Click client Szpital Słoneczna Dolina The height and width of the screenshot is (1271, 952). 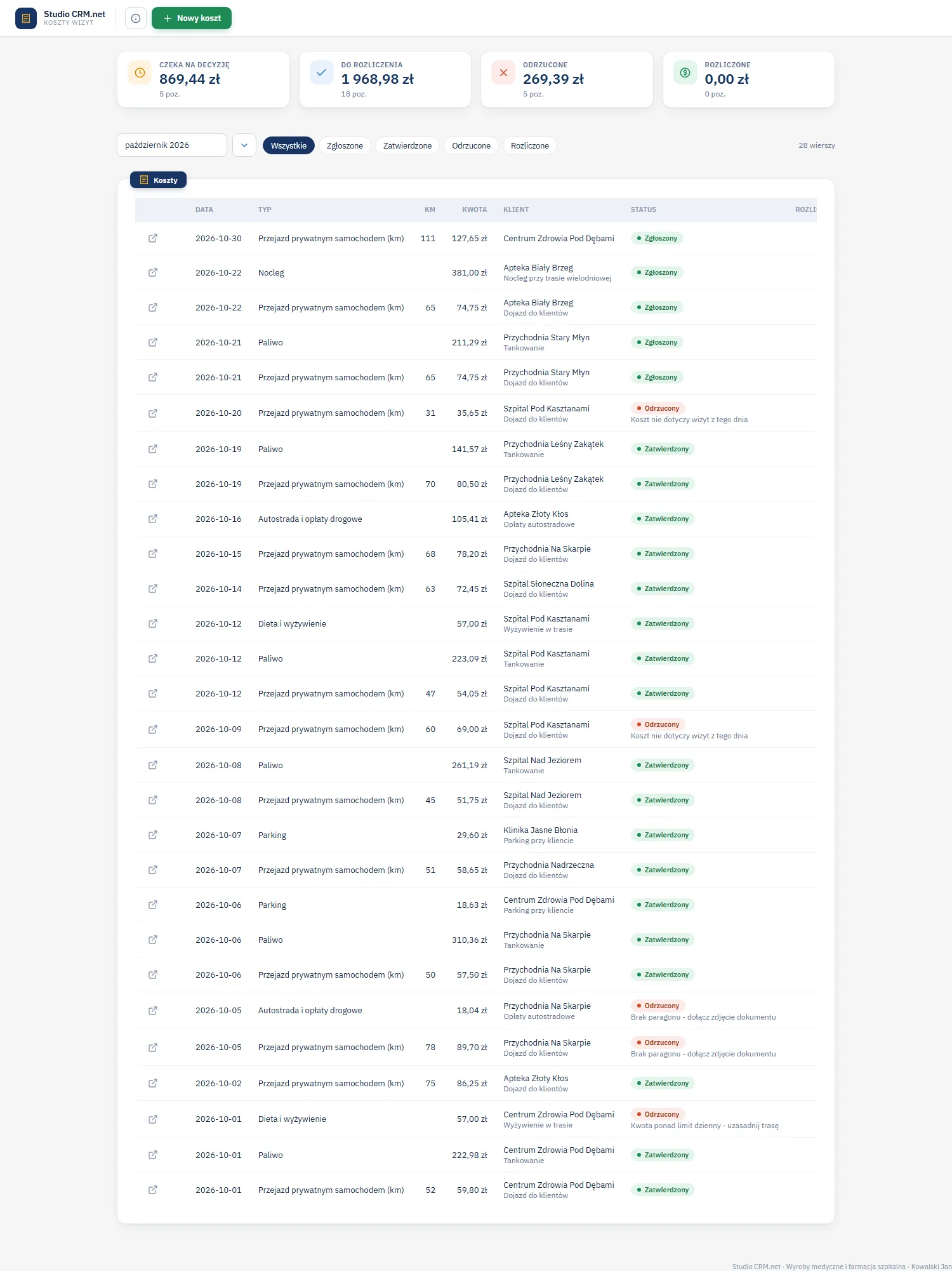click(548, 583)
